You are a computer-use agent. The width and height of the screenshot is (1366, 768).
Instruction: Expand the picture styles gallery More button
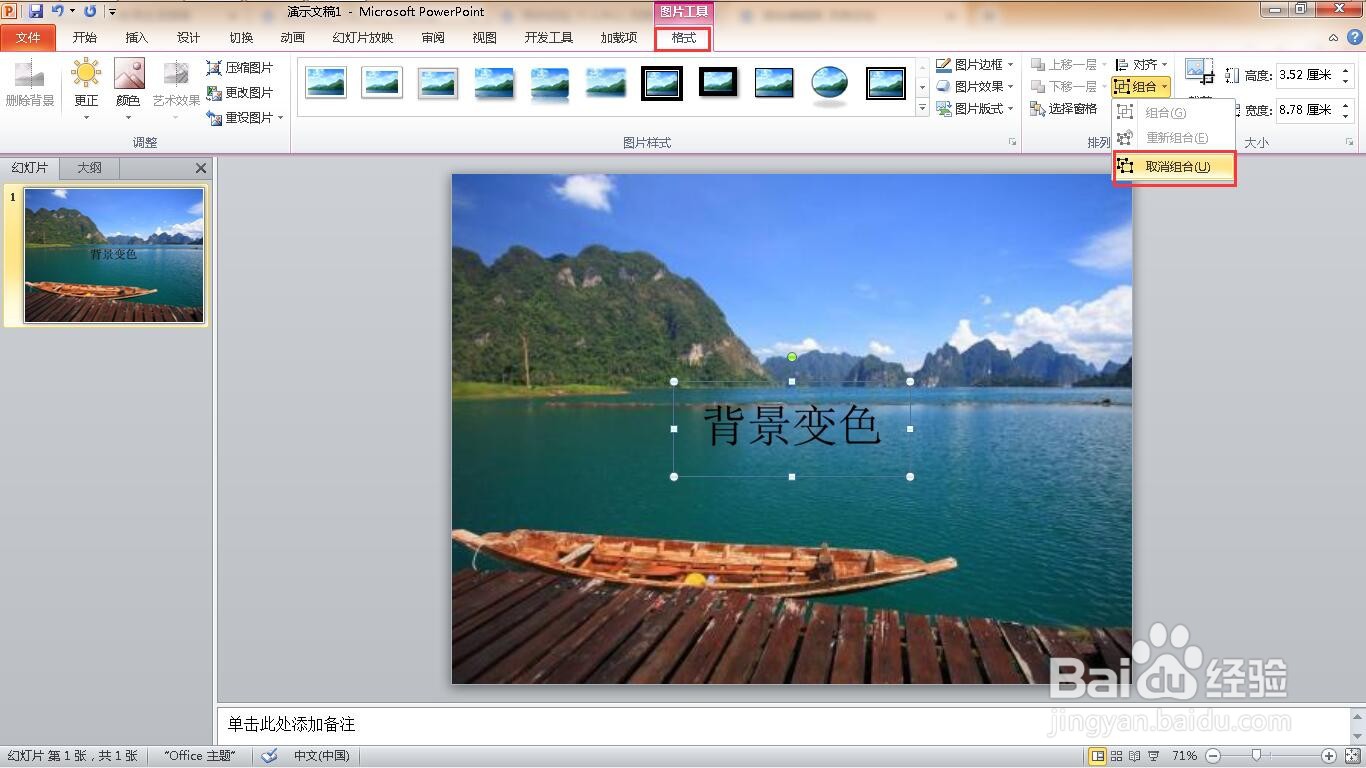pos(923,108)
